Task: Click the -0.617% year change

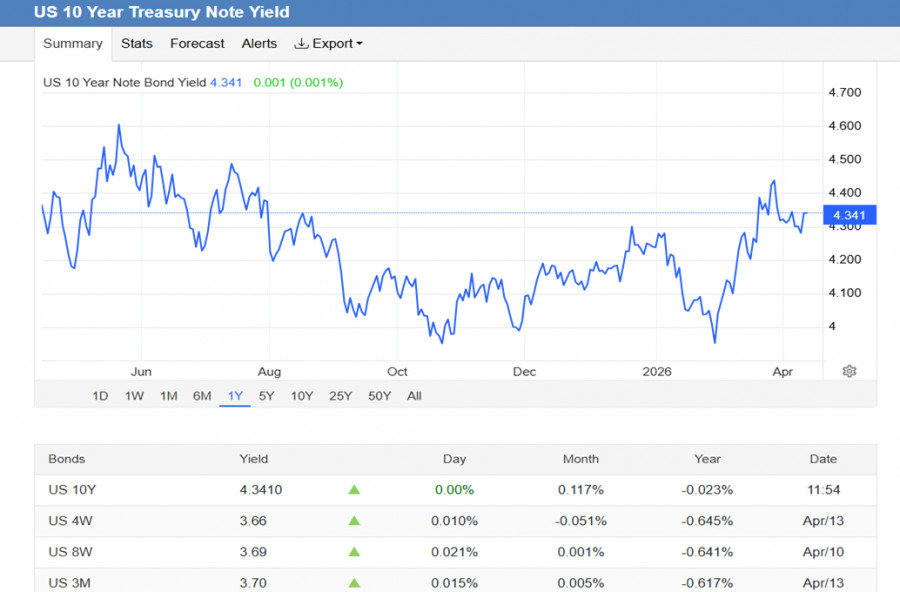Action: coord(707,583)
